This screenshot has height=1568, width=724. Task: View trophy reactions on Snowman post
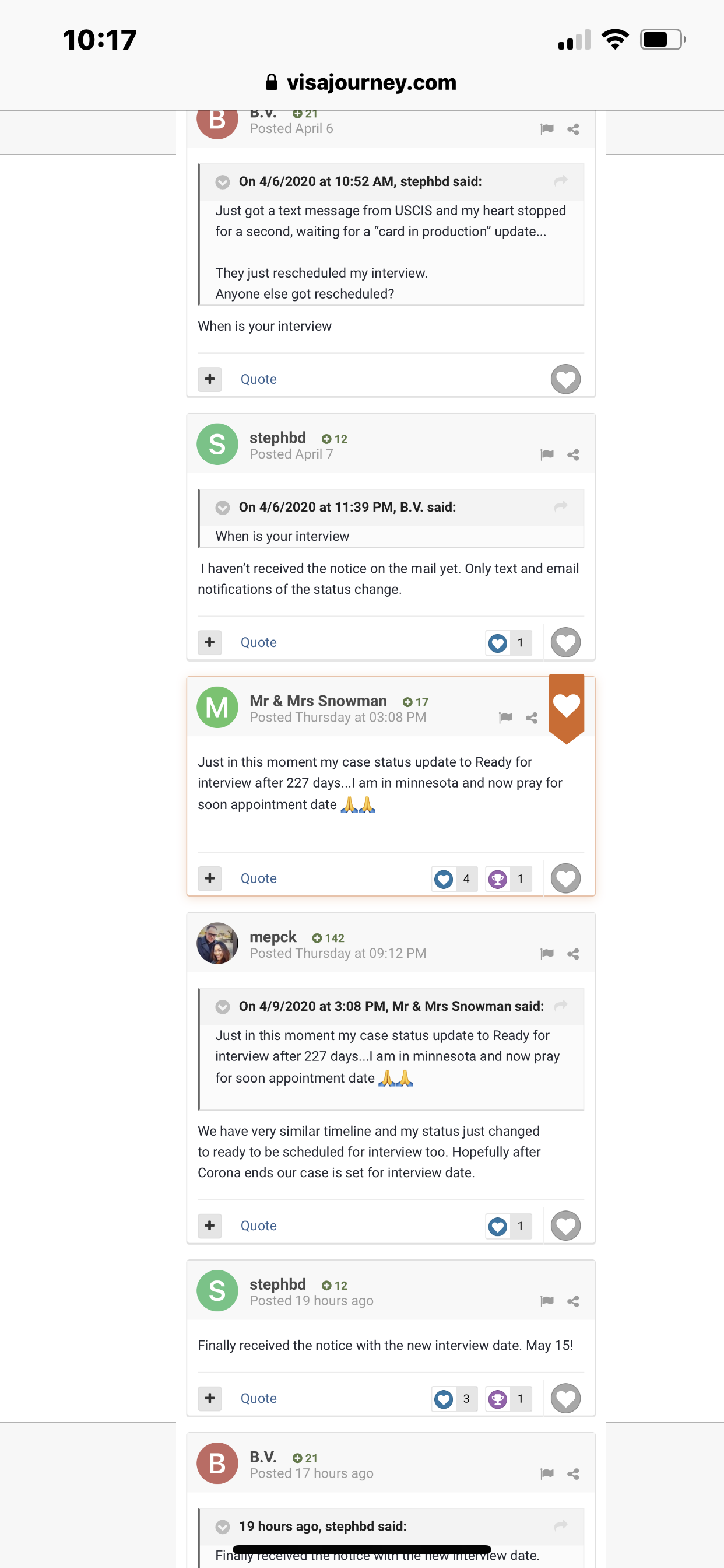pos(508,879)
